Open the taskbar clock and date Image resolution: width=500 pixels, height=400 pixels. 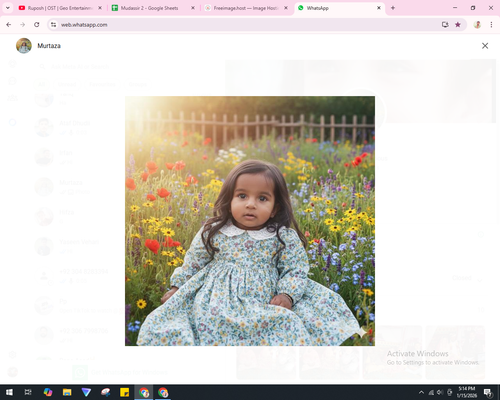tap(466, 392)
